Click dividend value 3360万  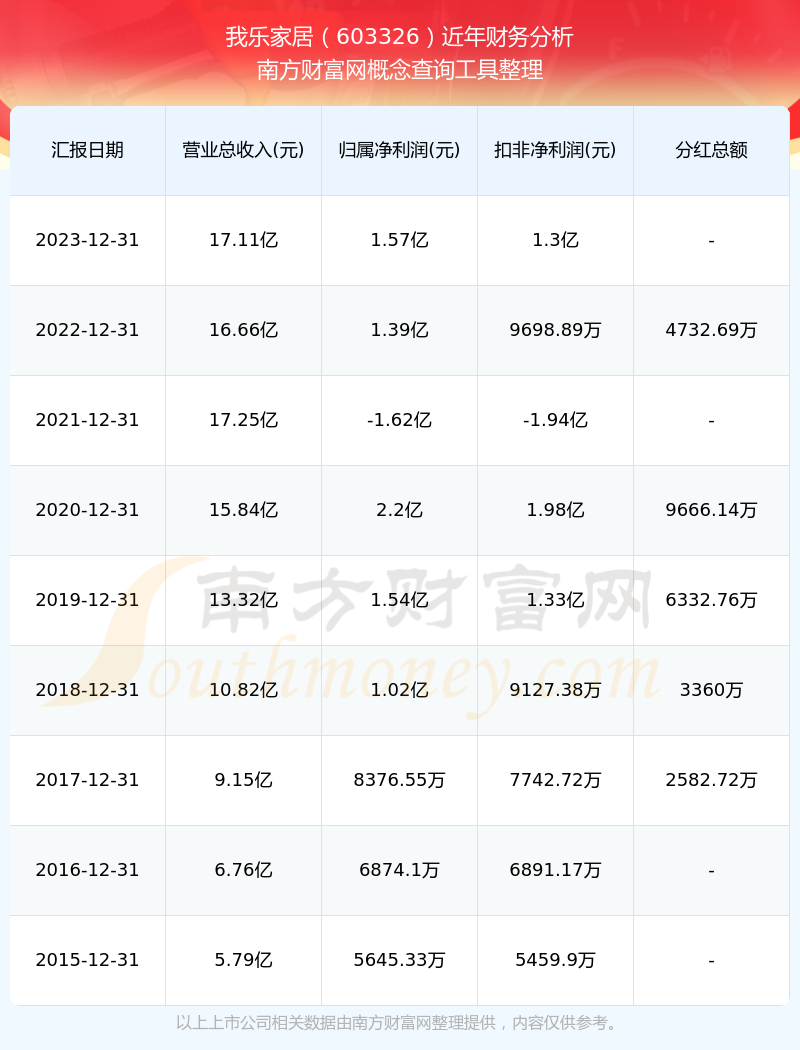coord(712,690)
